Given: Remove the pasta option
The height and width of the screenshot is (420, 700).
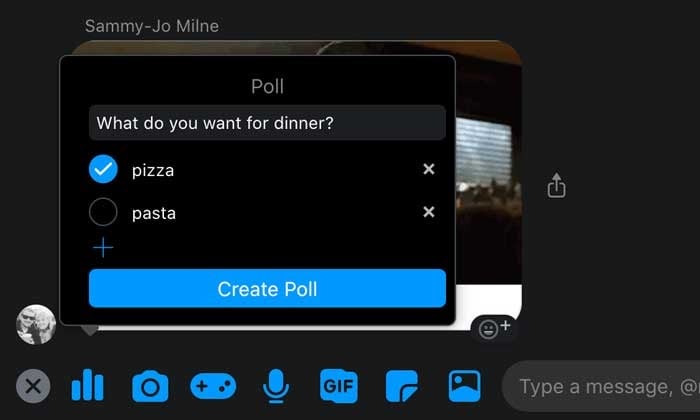Looking at the screenshot, I should (429, 212).
